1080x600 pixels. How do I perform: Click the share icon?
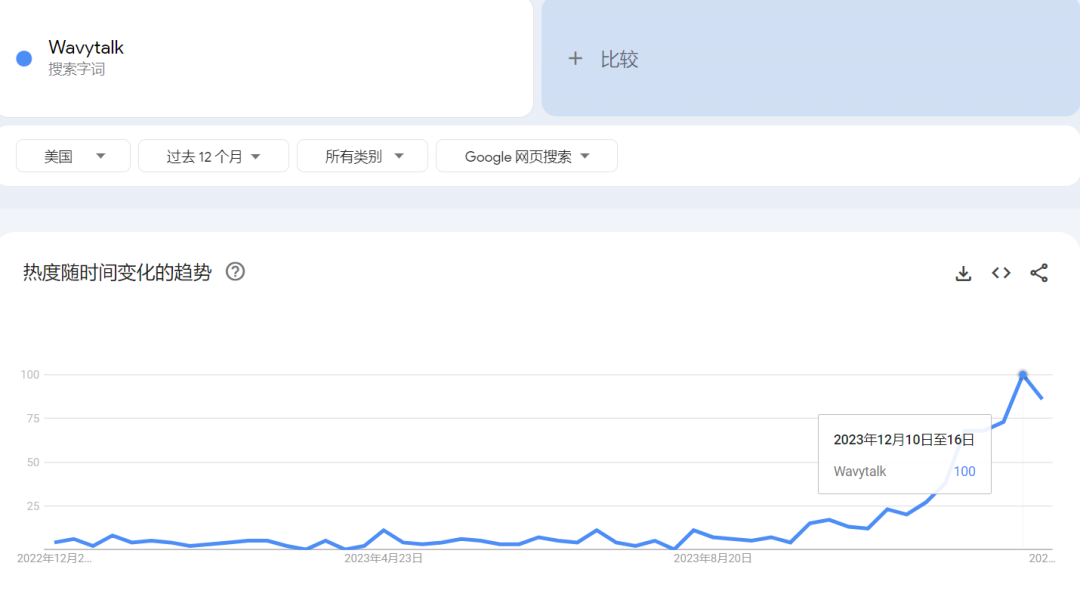pyautogui.click(x=1039, y=273)
